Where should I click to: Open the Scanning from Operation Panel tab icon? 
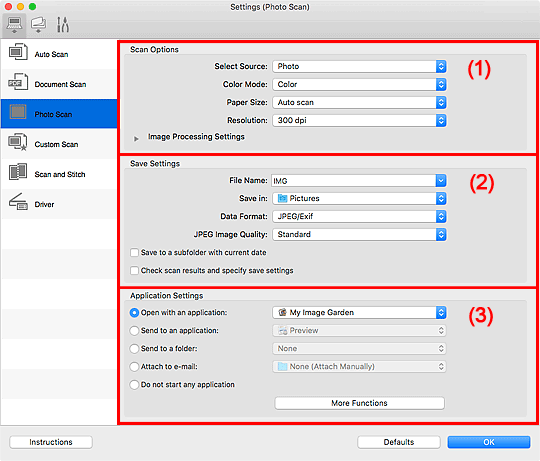tap(38, 25)
